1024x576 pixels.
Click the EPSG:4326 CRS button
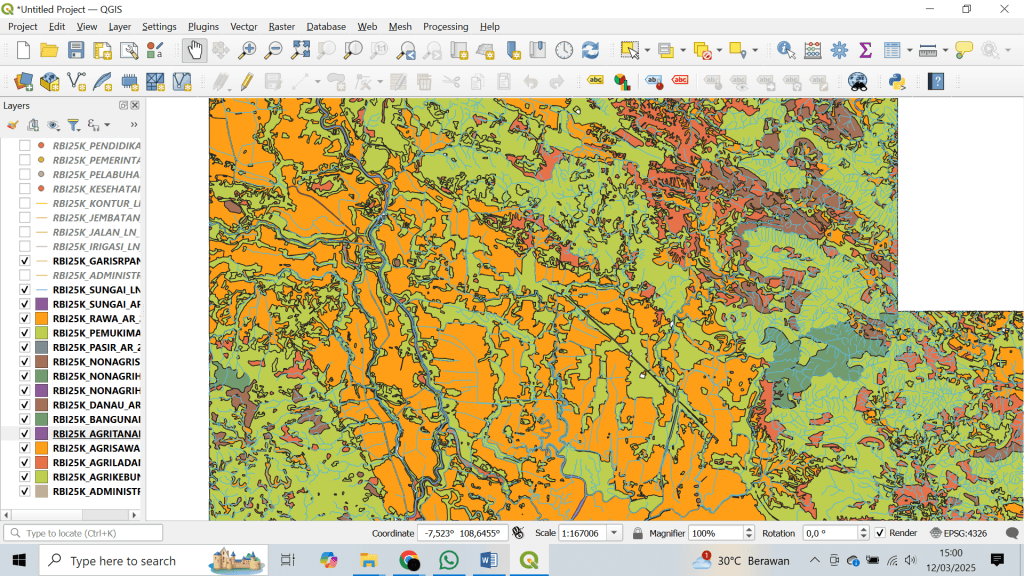click(959, 533)
